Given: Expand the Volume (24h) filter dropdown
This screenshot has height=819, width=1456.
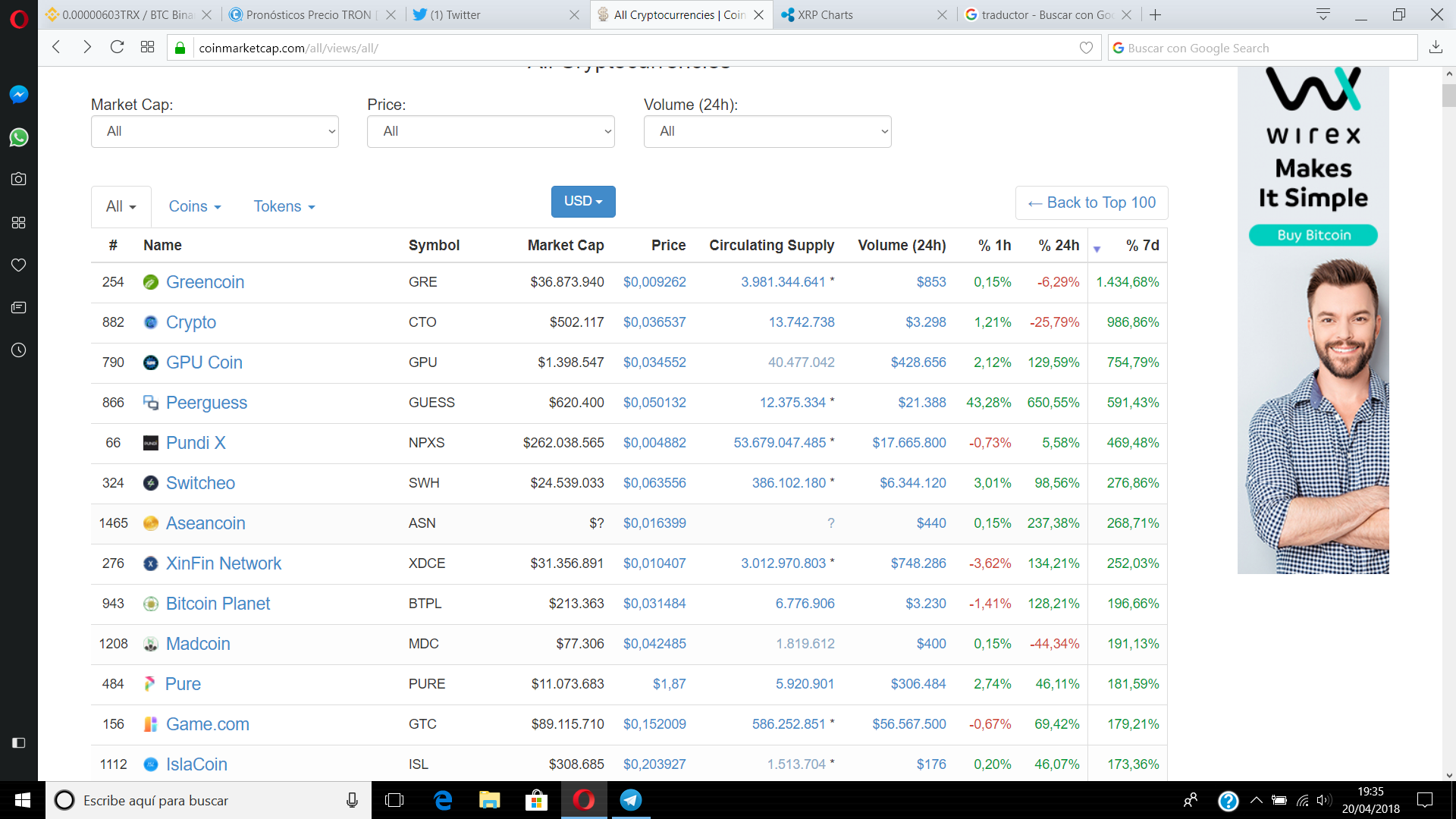Looking at the screenshot, I should click(767, 131).
